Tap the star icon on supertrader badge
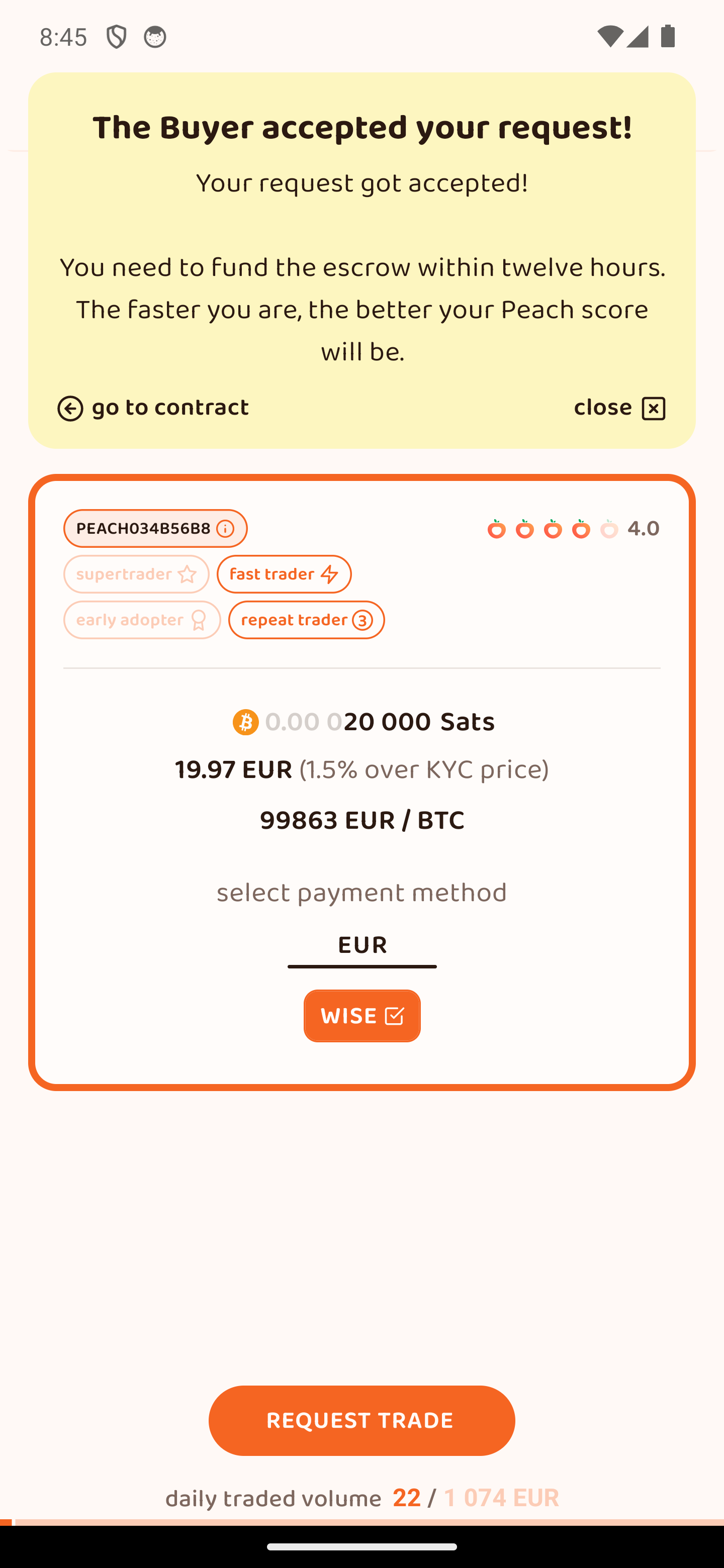Viewport: 724px width, 1568px height. point(187,574)
